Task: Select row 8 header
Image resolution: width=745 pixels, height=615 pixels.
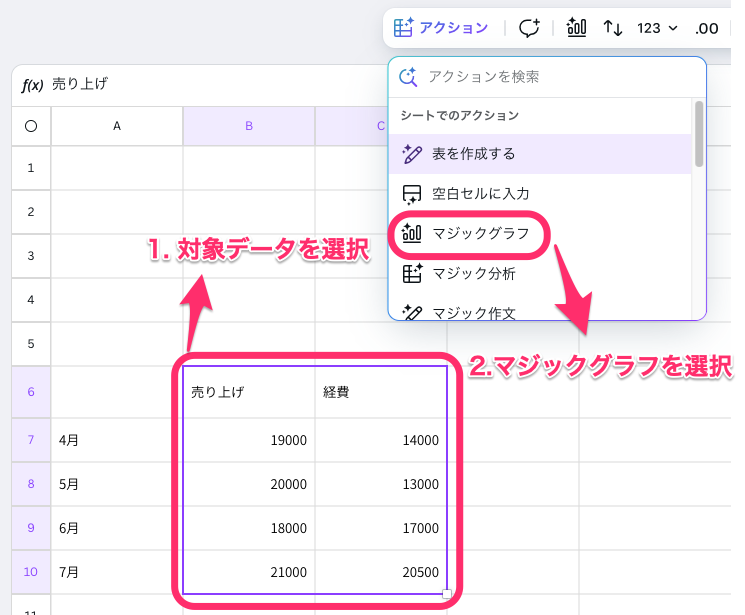Action: pyautogui.click(x=31, y=484)
